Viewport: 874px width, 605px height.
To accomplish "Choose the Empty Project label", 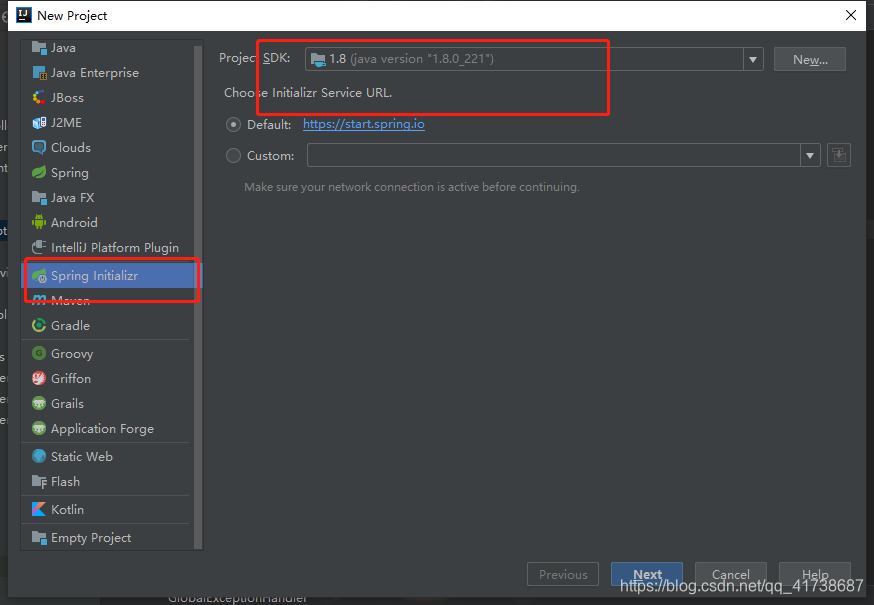I will (91, 538).
